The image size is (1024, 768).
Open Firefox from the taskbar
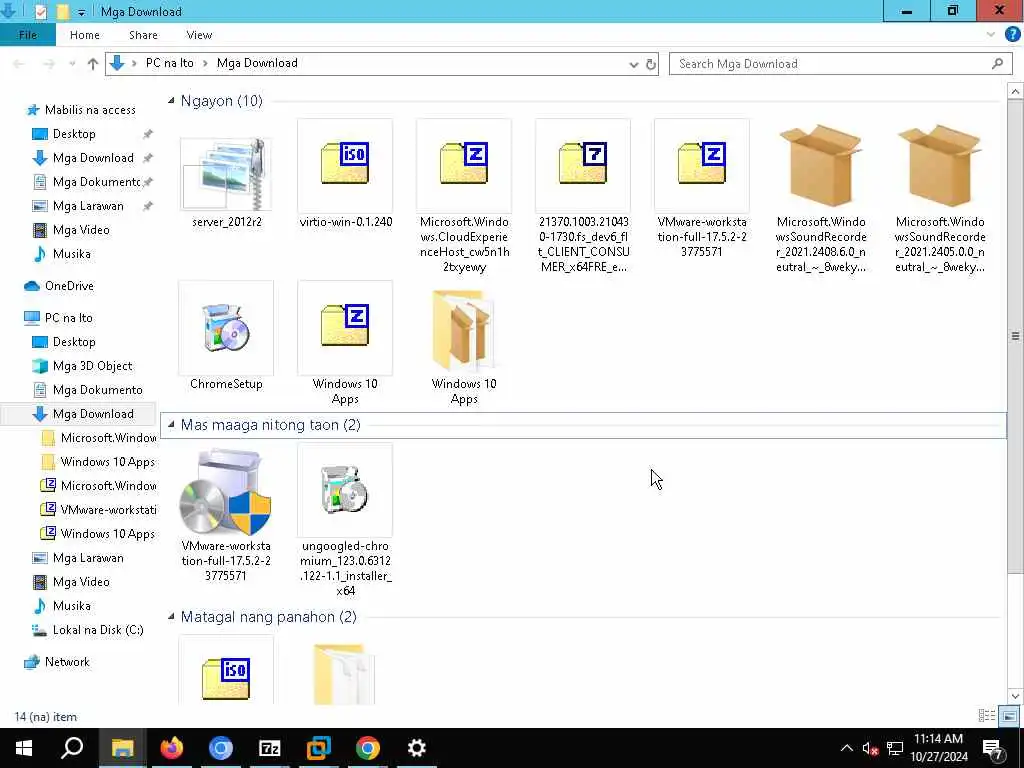point(172,748)
